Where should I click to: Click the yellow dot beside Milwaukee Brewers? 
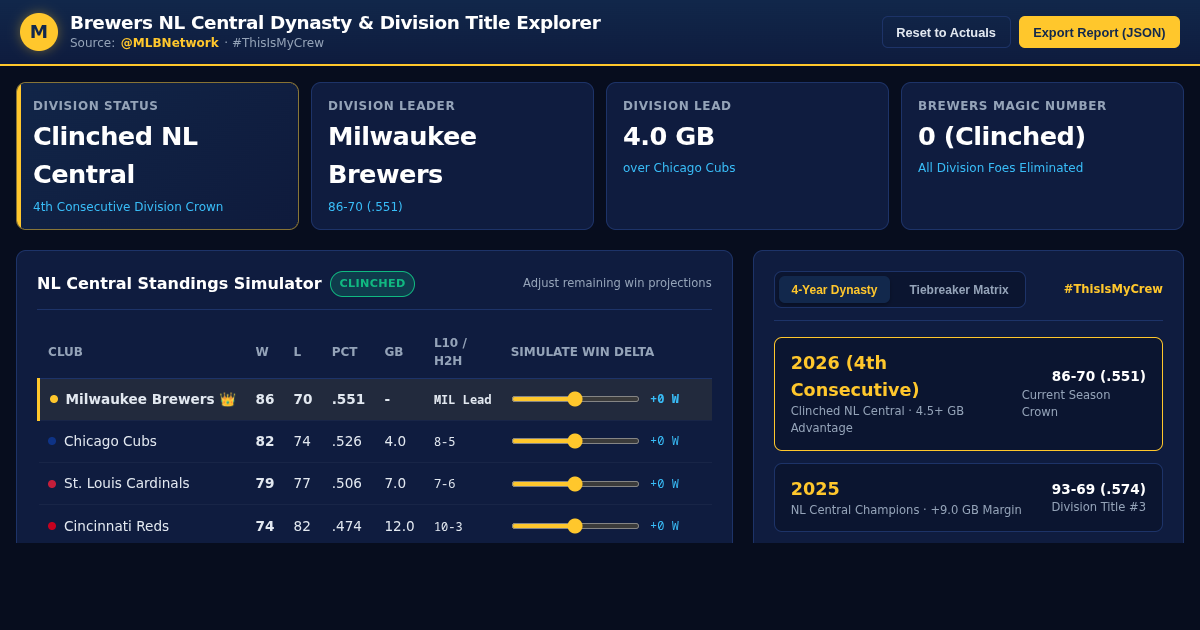tap(54, 399)
